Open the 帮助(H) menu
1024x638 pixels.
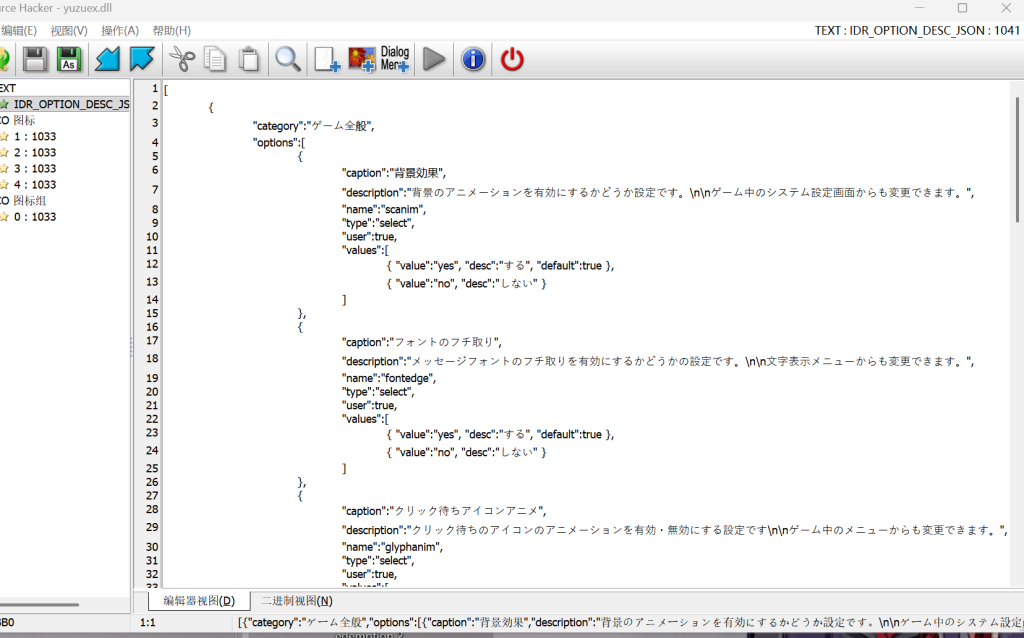(x=171, y=31)
